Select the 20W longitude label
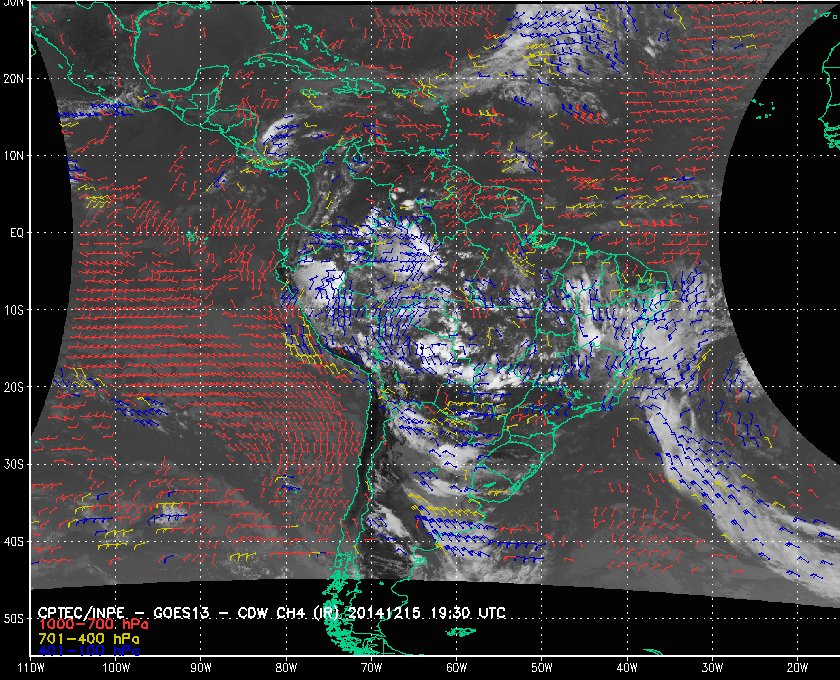840x680 pixels. click(797, 668)
